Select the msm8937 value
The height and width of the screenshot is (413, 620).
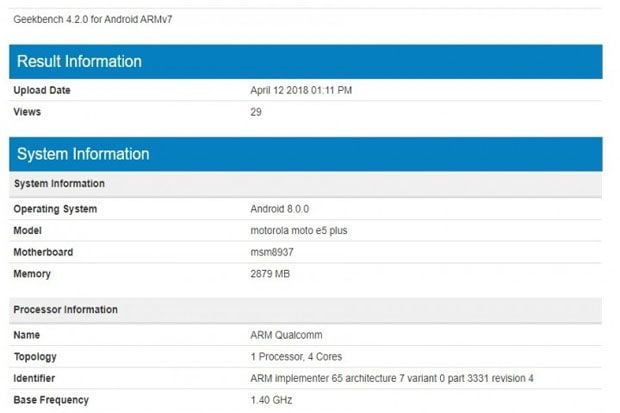coord(272,252)
